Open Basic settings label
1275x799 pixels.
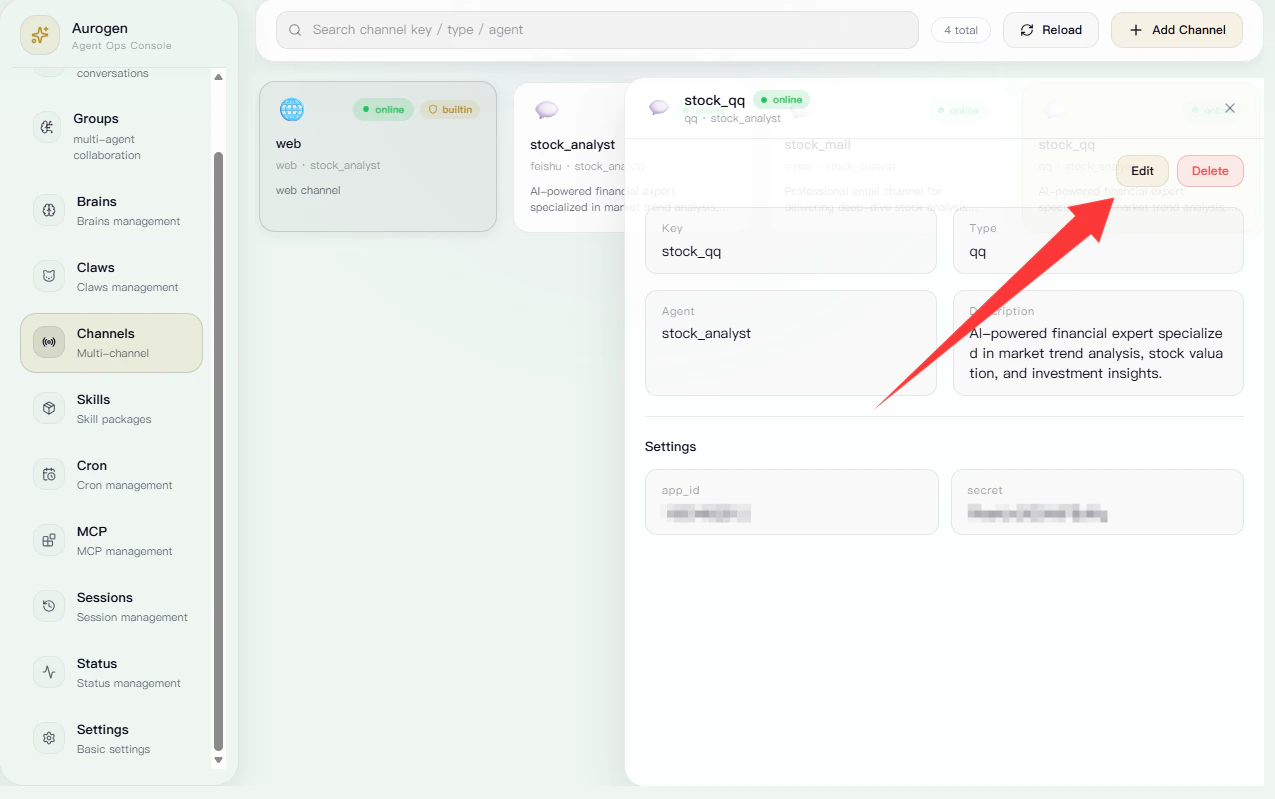[113, 749]
